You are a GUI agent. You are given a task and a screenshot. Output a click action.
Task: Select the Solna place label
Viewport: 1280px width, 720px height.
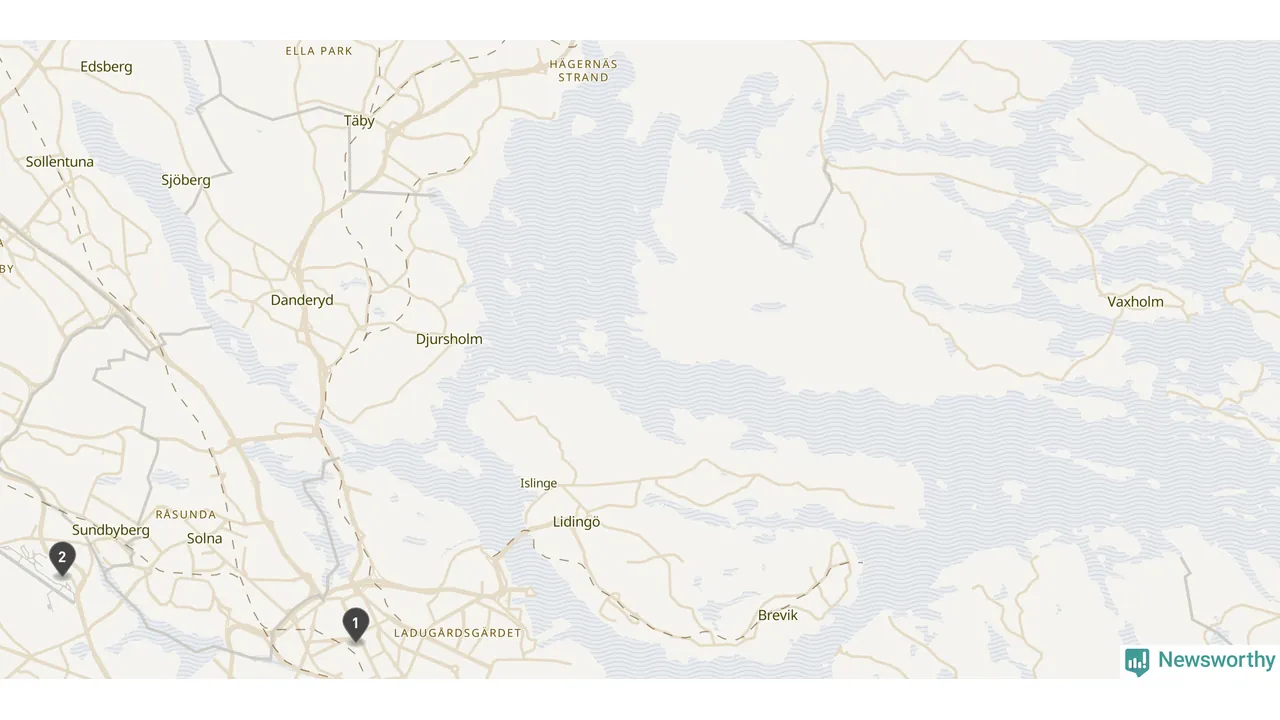[205, 538]
